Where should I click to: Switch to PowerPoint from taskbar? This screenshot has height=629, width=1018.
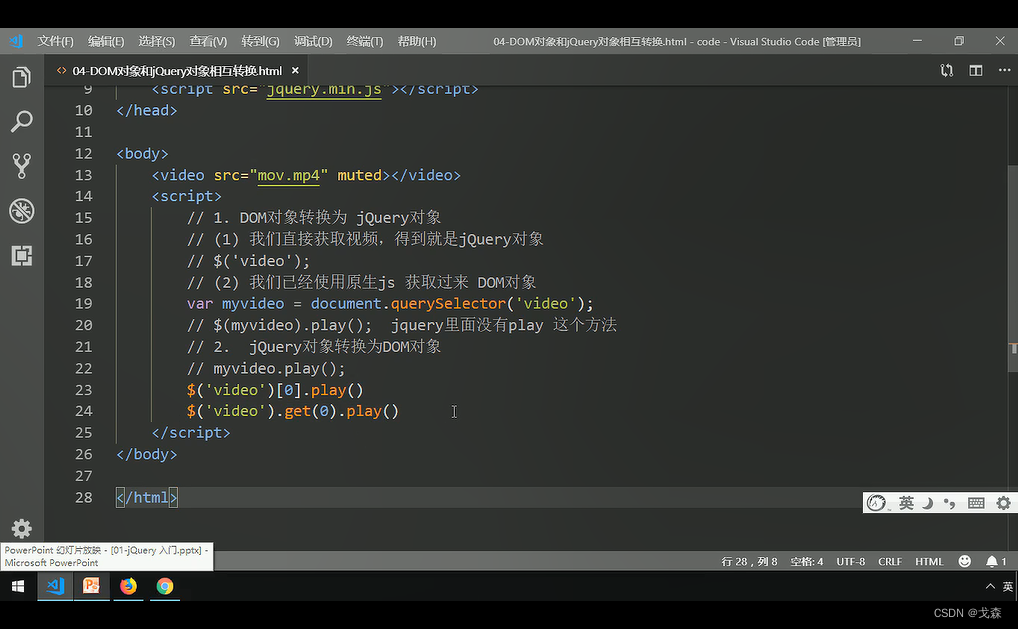pyautogui.click(x=92, y=586)
